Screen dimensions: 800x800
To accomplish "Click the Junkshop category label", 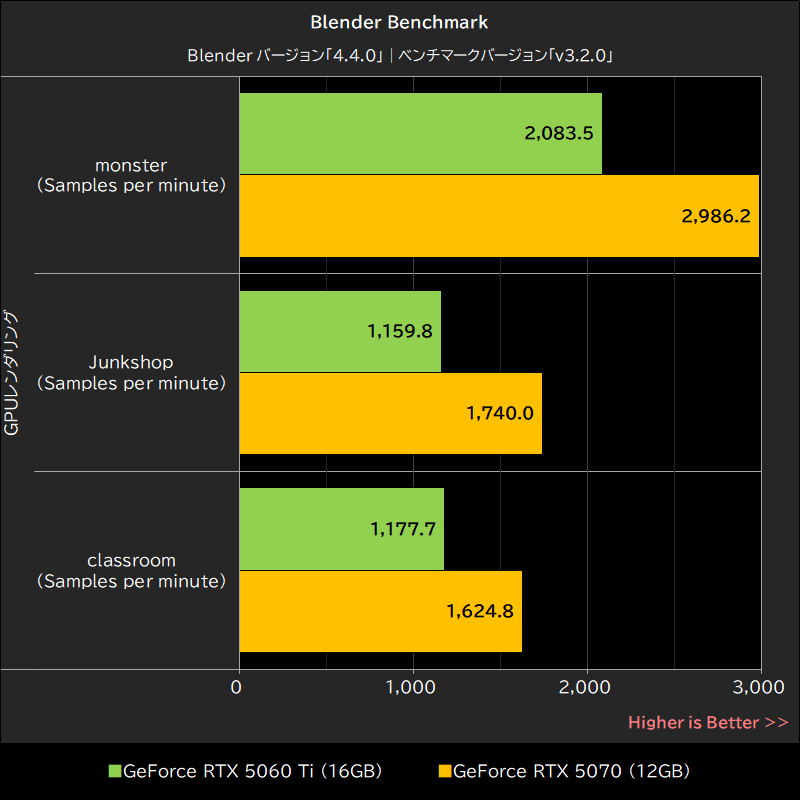I will (x=130, y=372).
